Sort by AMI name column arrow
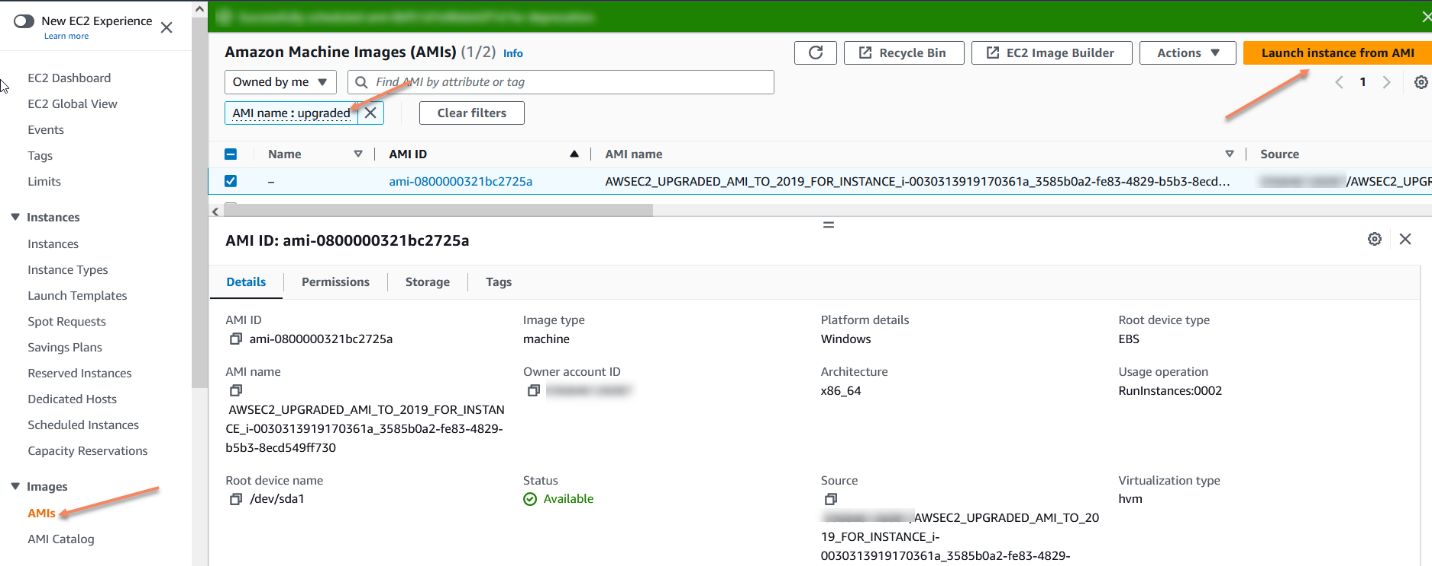Image resolution: width=1432 pixels, height=566 pixels. tap(1230, 154)
